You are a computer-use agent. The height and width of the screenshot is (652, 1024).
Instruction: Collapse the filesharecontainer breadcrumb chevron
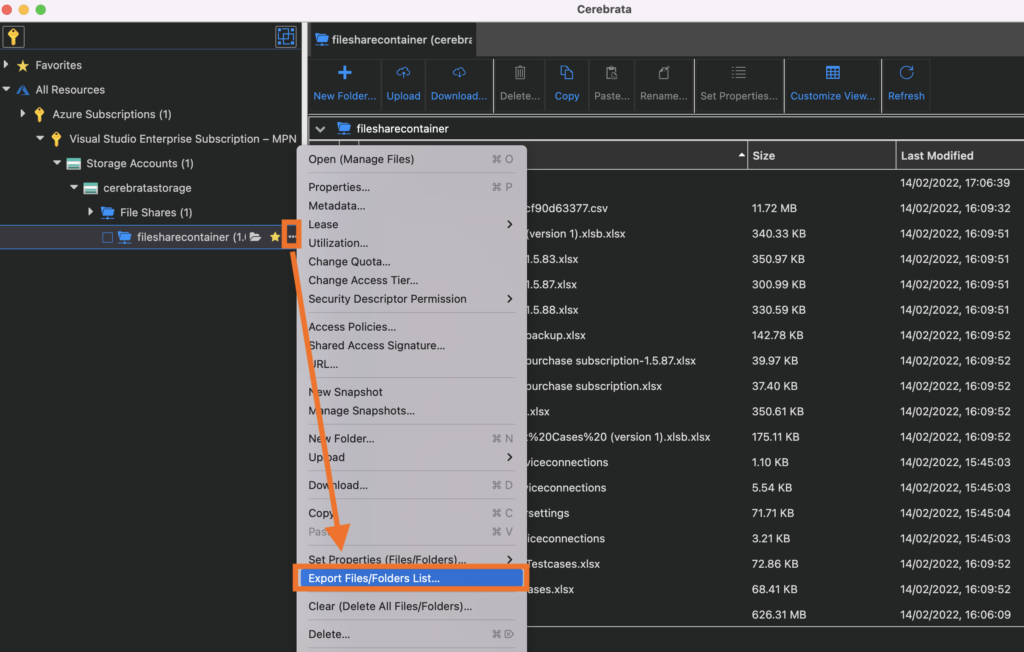[319, 129]
